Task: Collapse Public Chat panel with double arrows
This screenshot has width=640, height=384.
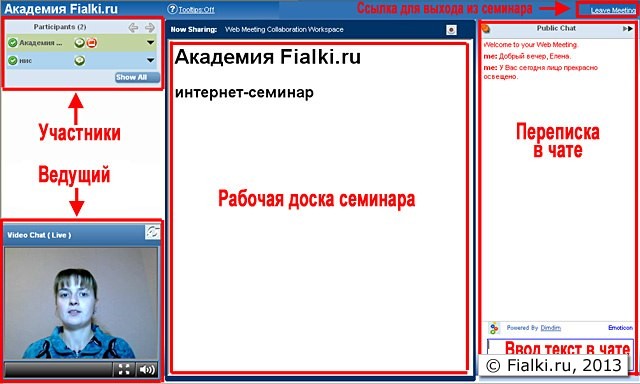Action: pyautogui.click(x=628, y=29)
